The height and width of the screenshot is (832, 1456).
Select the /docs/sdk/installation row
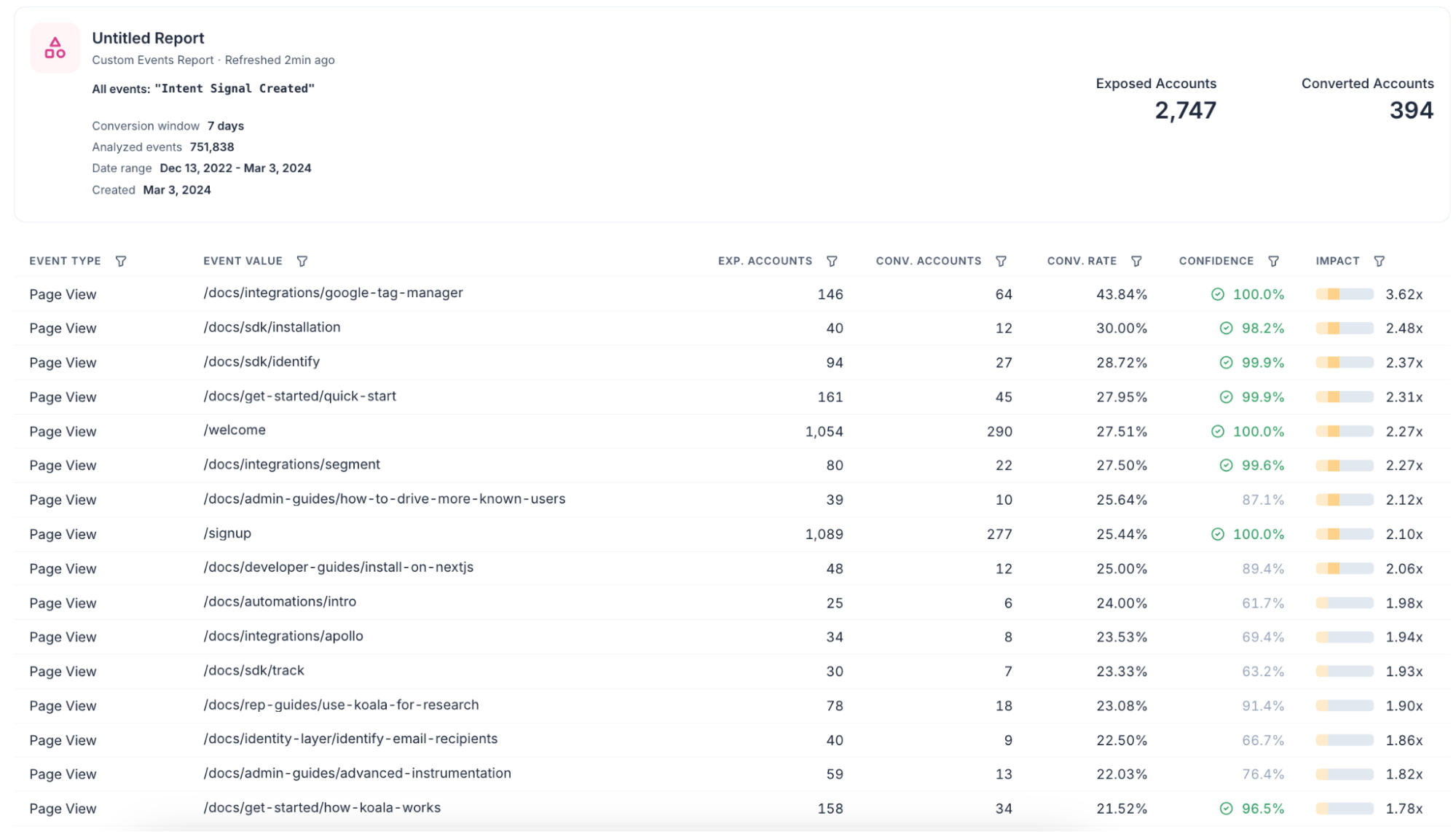click(272, 327)
